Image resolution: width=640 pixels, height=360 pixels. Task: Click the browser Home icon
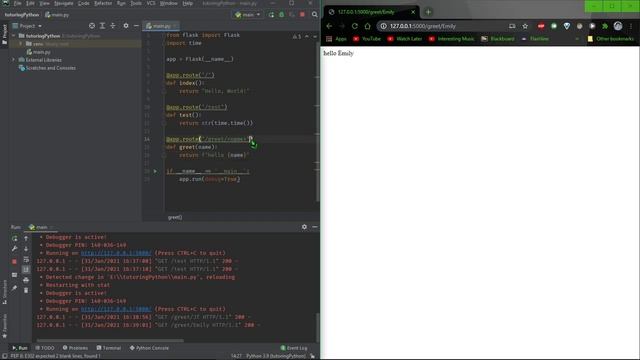pos(367,26)
